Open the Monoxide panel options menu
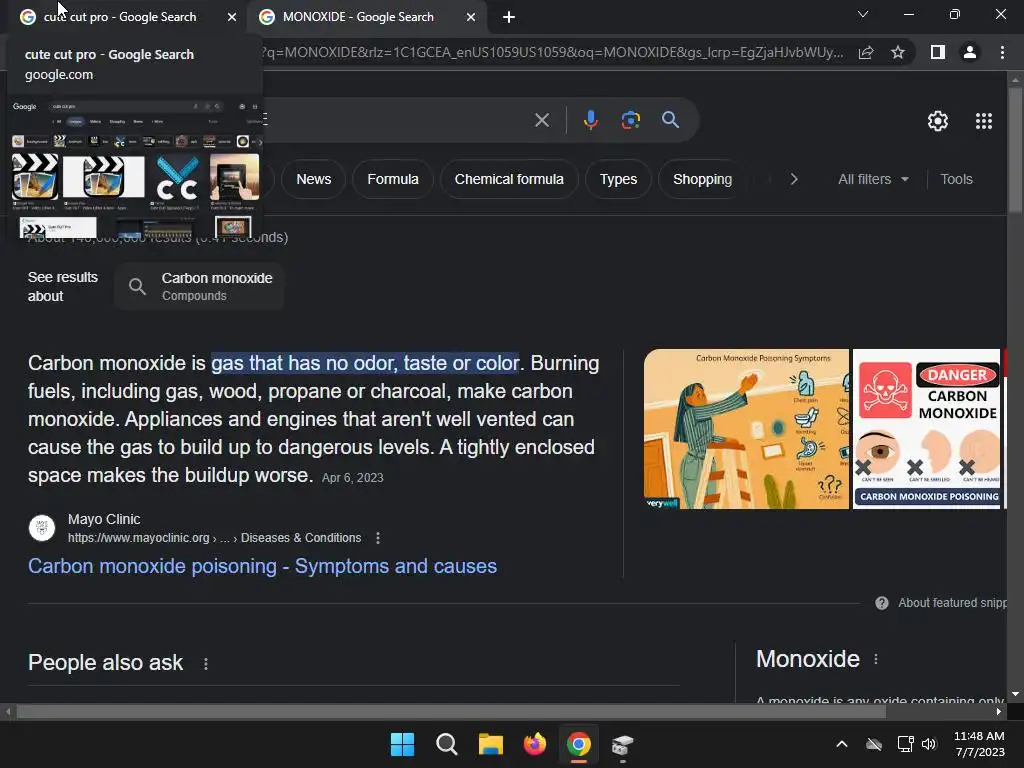 876,660
